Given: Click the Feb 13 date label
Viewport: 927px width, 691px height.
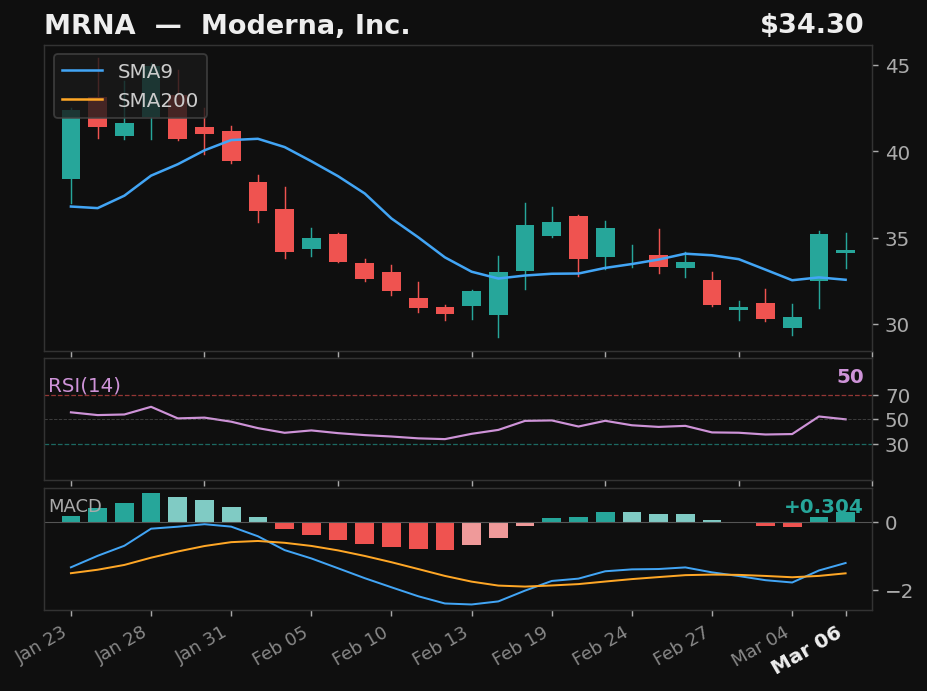Looking at the screenshot, I should (440, 644).
